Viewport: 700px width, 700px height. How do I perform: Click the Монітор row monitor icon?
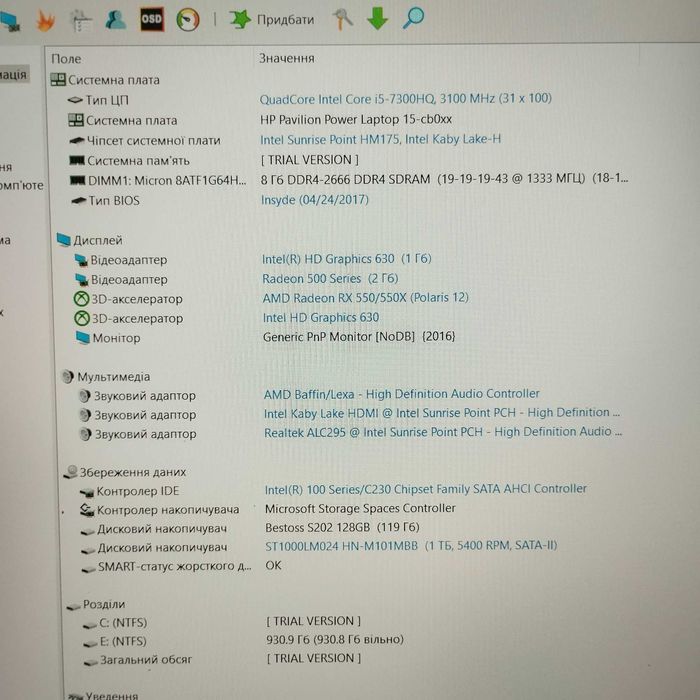pos(83,338)
